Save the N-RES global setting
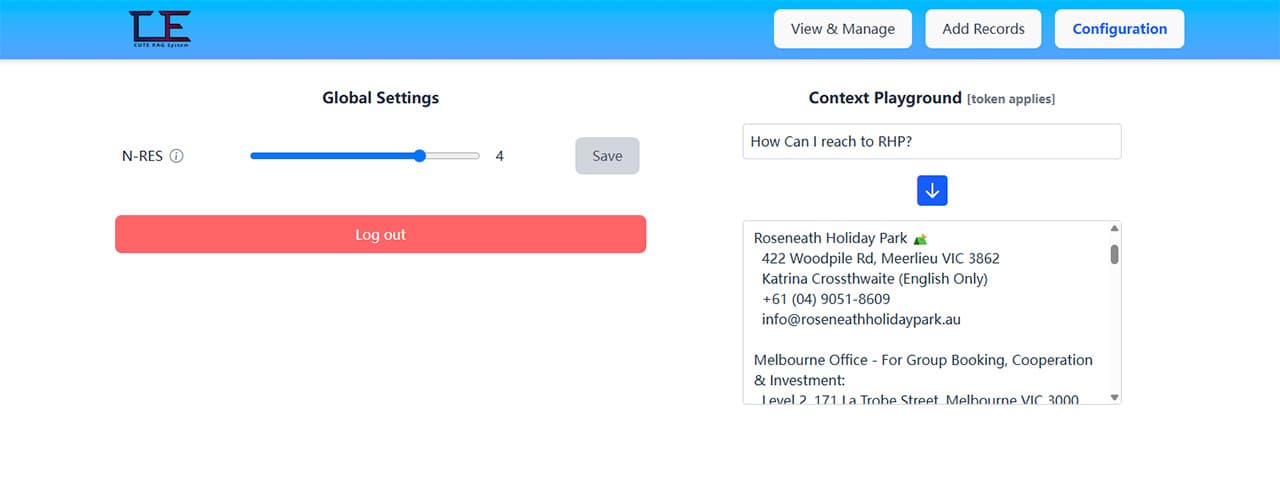 607,156
